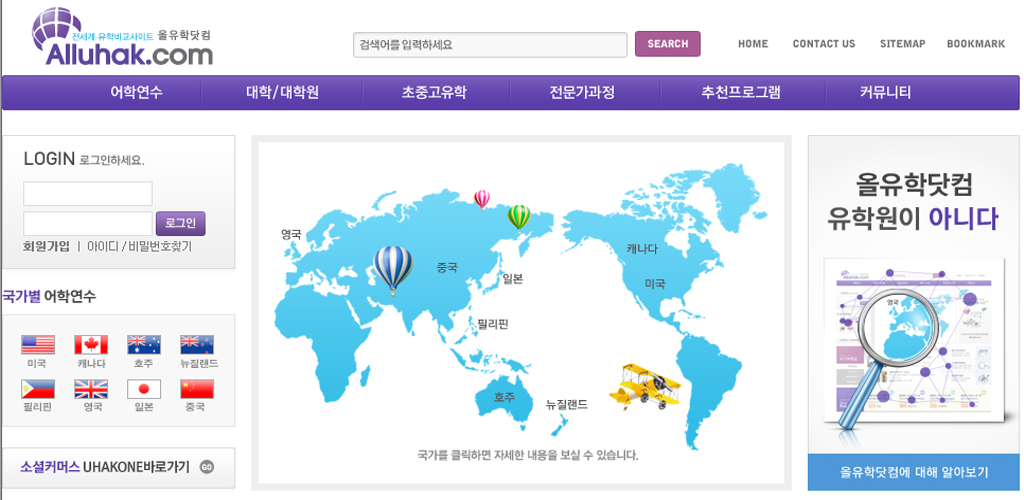Click the Alluhak.com globe logo
The width and height of the screenshot is (1024, 500).
(123, 37)
